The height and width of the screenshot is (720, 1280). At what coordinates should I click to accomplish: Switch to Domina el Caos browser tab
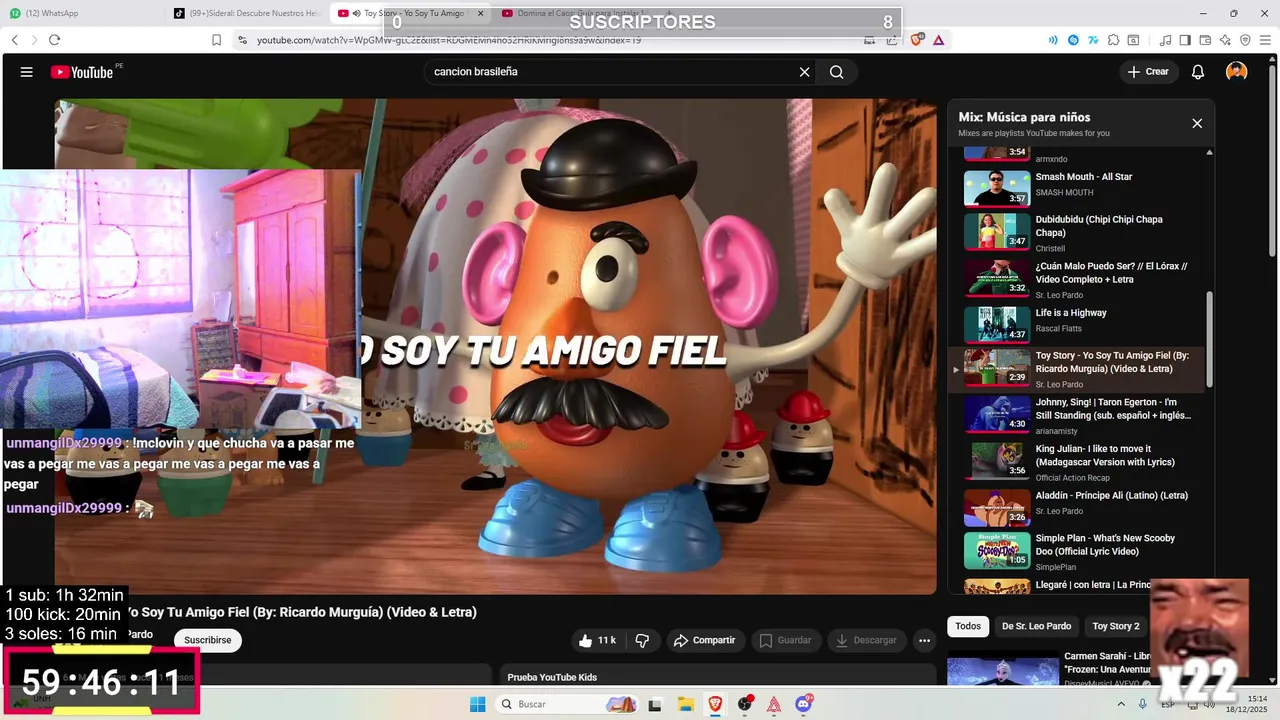[573, 13]
